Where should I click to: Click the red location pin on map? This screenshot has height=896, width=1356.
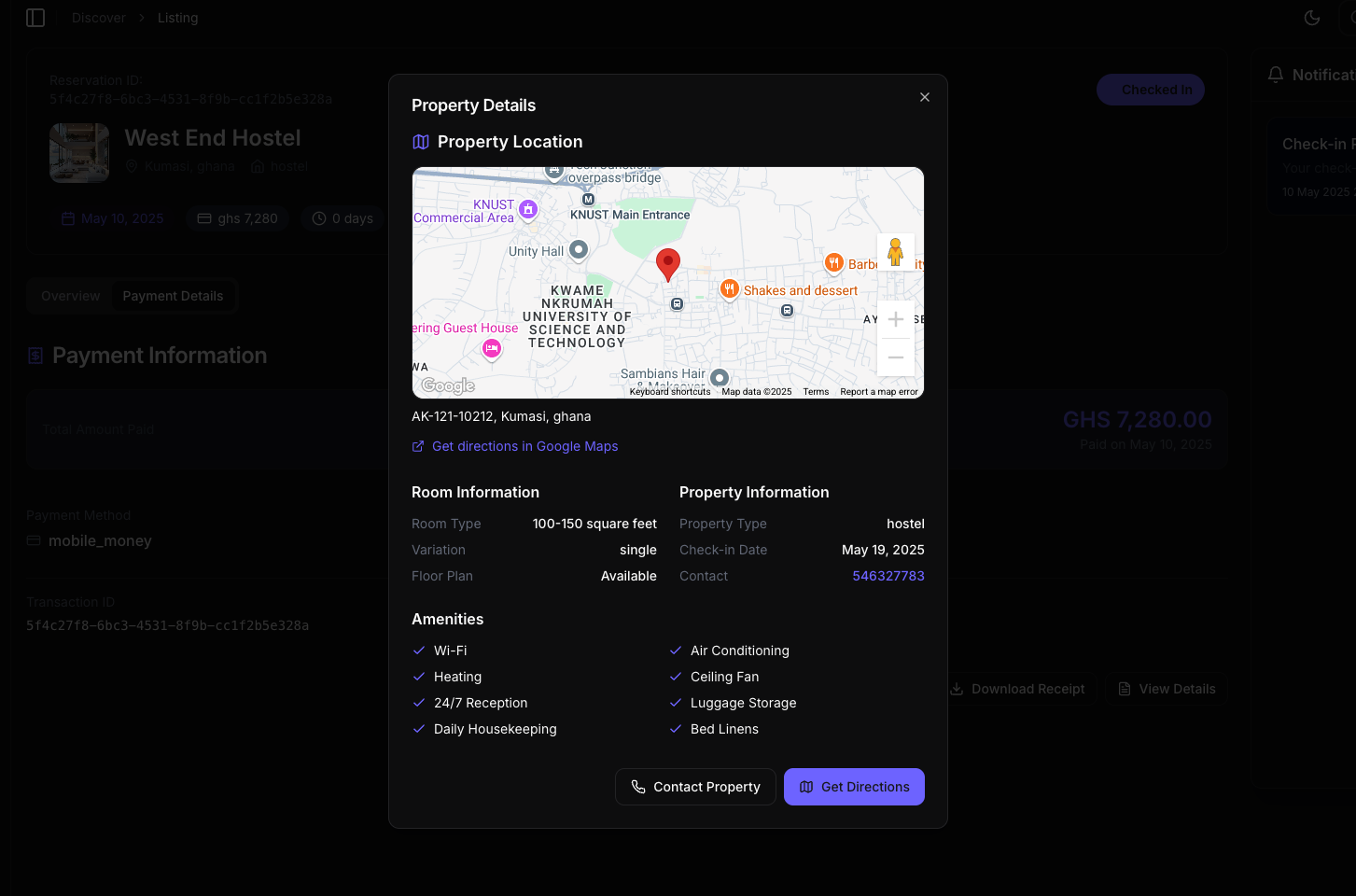pyautogui.click(x=667, y=263)
